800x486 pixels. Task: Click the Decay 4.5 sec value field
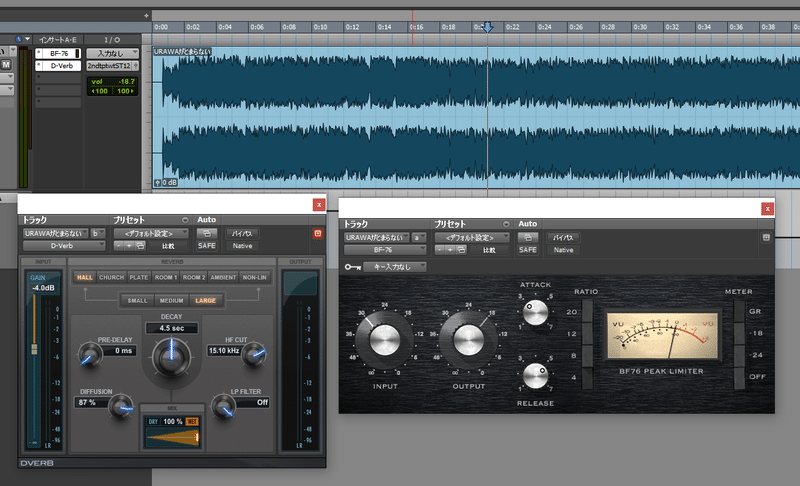171,328
